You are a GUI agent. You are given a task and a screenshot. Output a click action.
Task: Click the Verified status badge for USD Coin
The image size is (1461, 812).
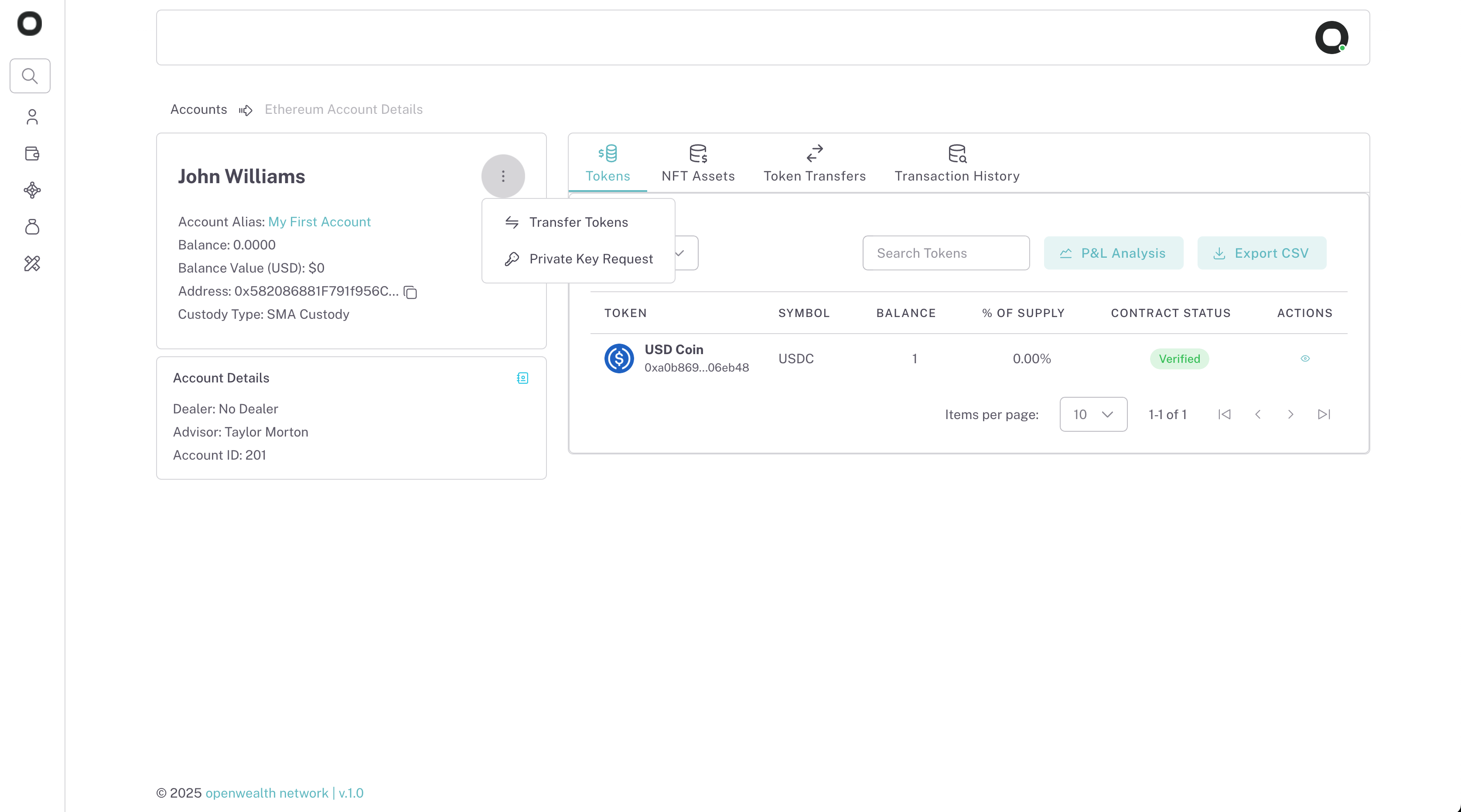[1179, 358]
